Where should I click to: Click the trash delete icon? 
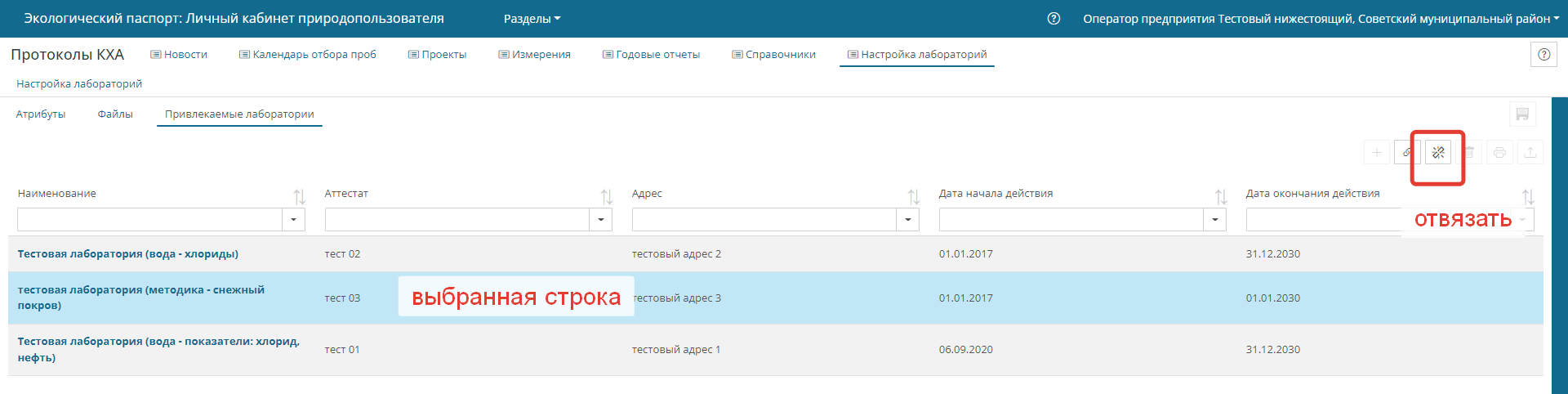point(1469,153)
